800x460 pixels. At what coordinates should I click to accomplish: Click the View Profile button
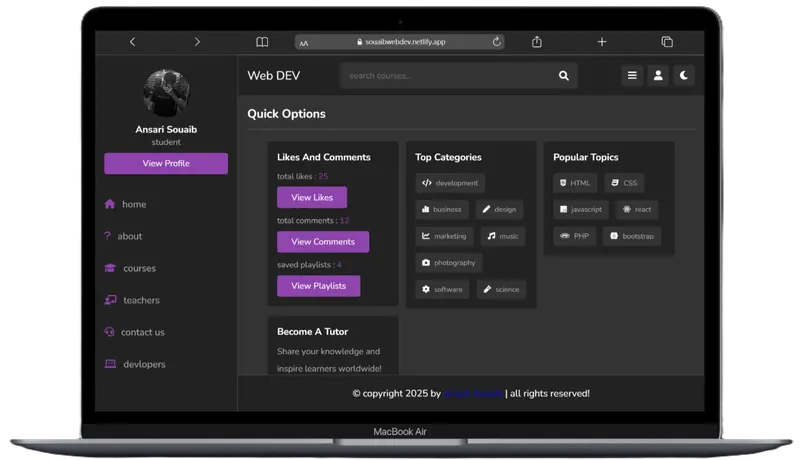coord(166,163)
